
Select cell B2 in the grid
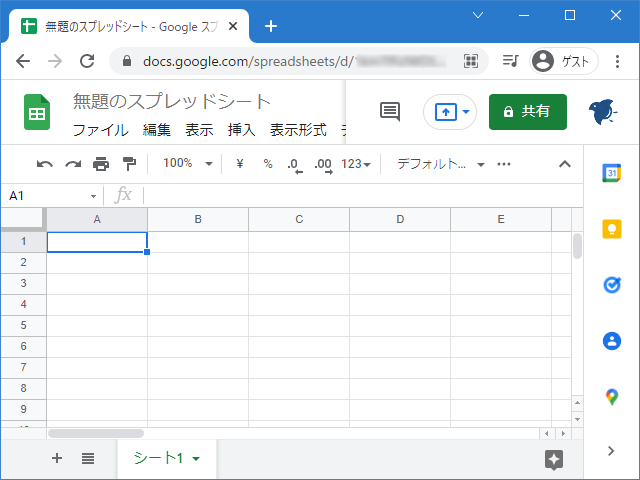[198, 262]
